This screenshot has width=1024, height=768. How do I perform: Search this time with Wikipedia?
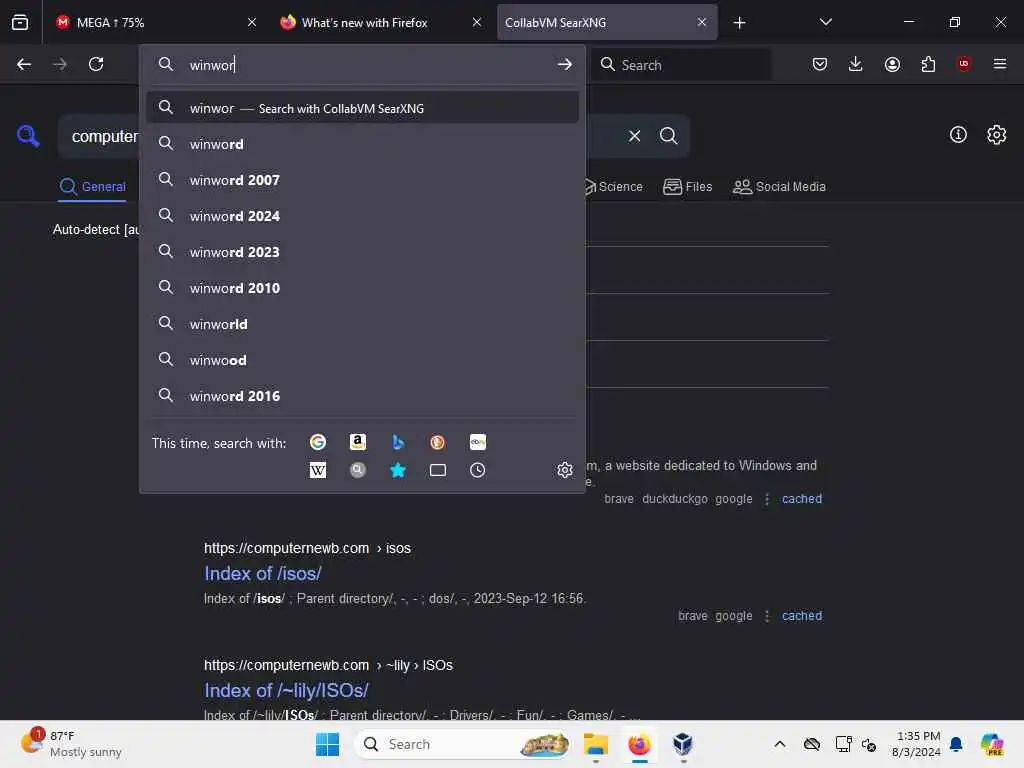[x=318, y=470]
